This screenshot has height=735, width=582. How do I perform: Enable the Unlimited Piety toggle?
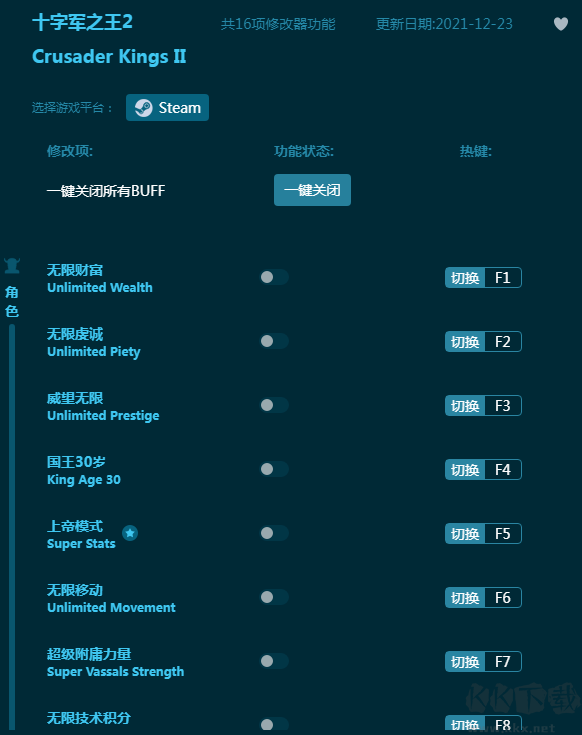[x=274, y=341]
